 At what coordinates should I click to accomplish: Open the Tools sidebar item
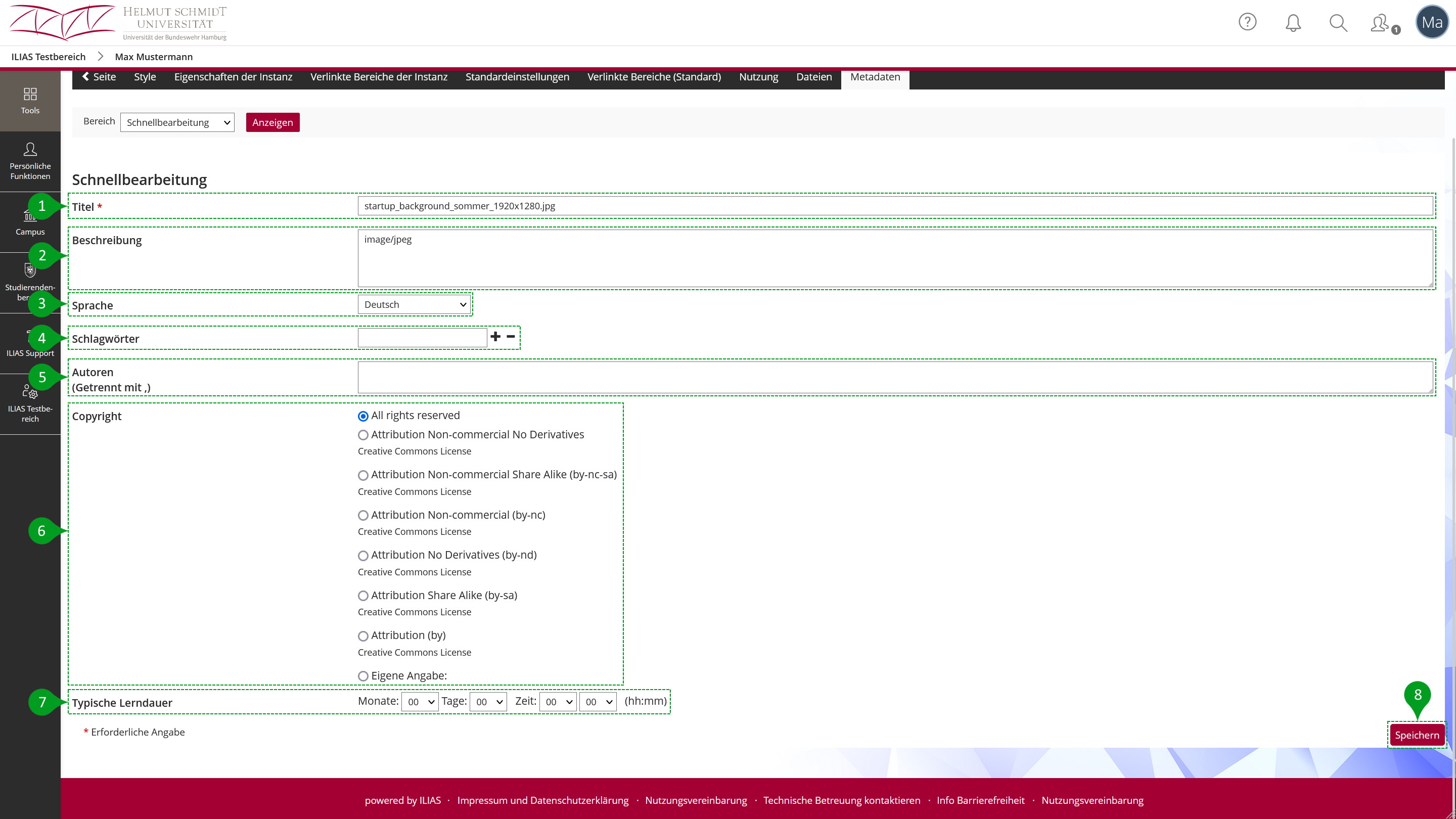coord(30,101)
